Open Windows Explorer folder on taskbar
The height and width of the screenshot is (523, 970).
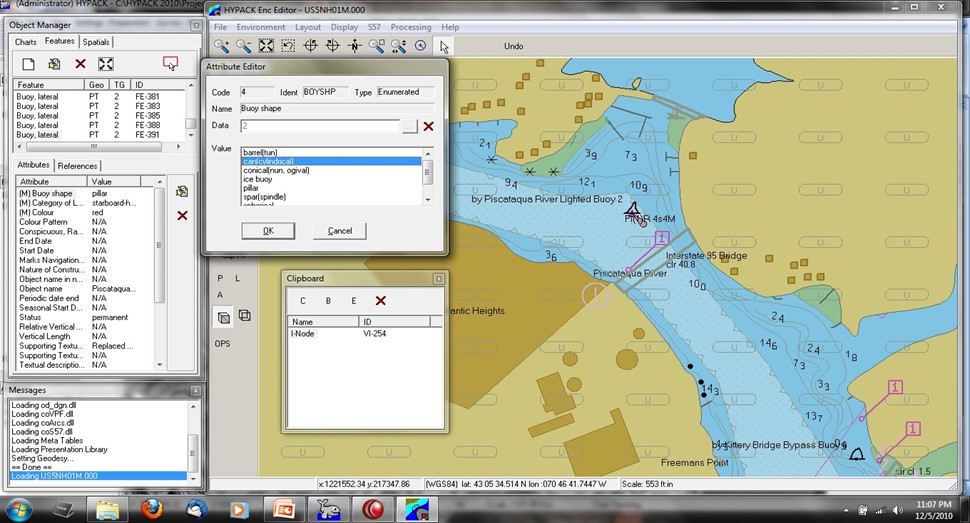(x=108, y=509)
